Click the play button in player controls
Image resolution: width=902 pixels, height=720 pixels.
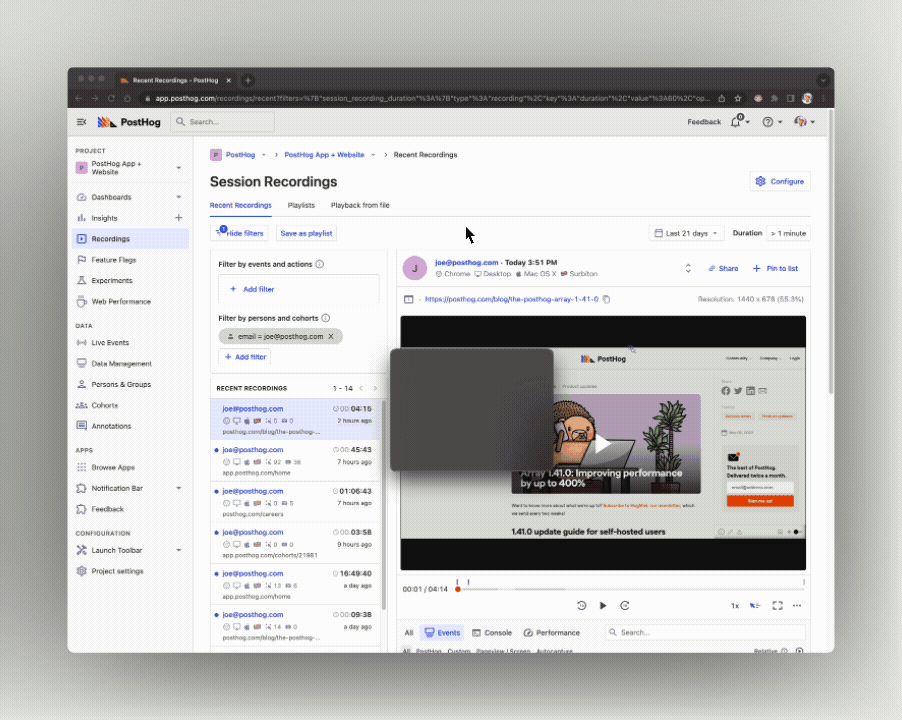[603, 605]
